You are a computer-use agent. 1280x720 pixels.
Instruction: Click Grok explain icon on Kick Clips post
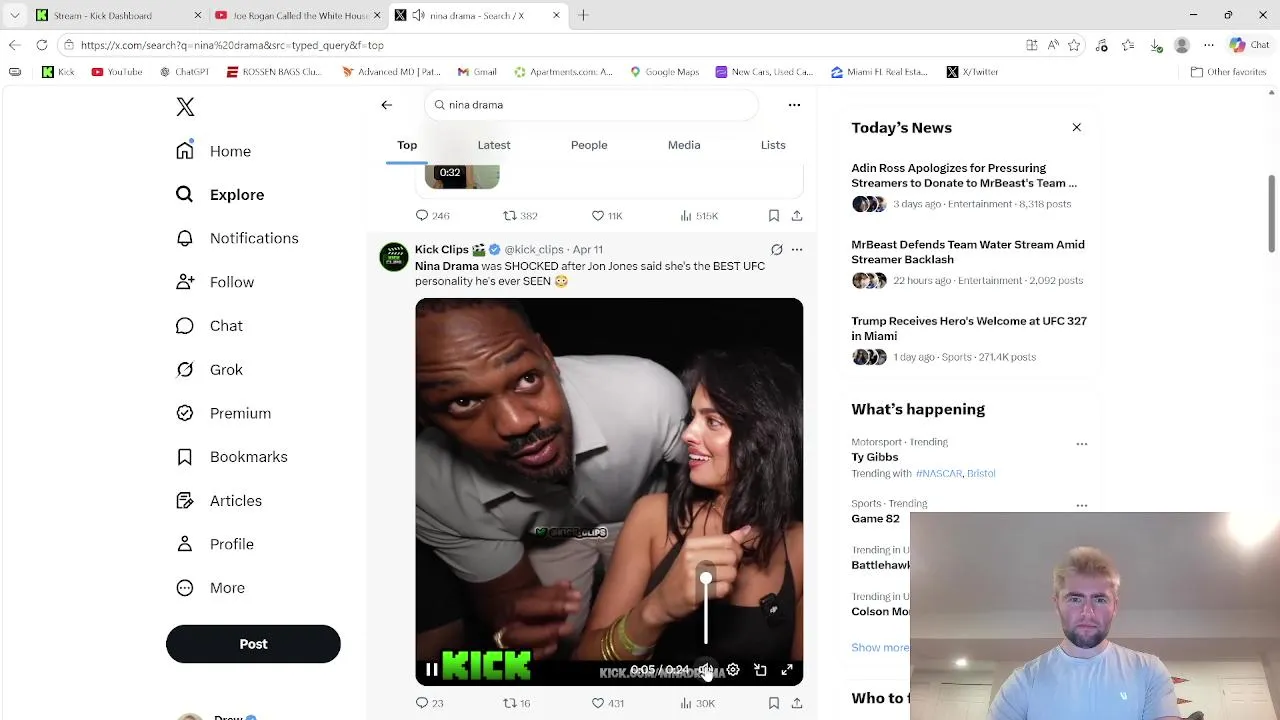click(777, 250)
